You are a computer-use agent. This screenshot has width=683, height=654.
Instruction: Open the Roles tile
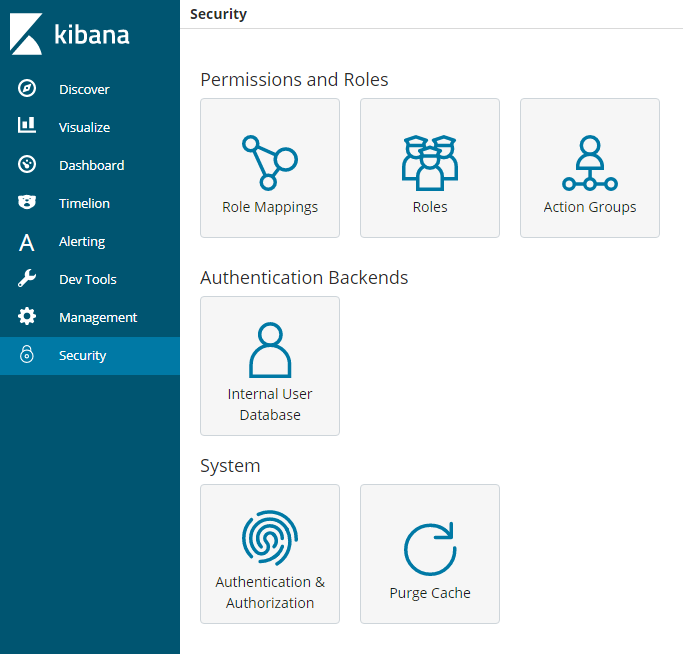(x=430, y=168)
